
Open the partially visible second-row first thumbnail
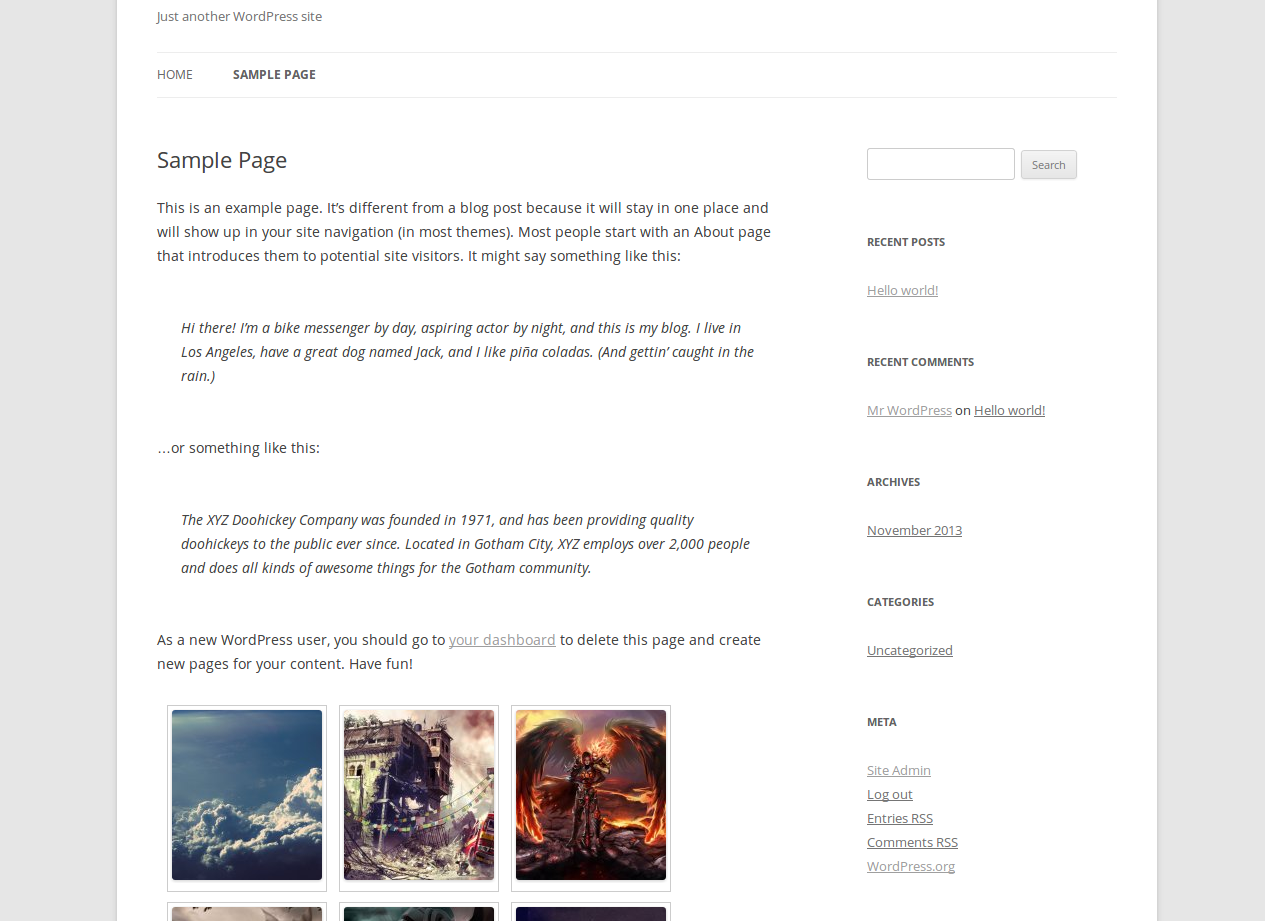[x=247, y=912]
